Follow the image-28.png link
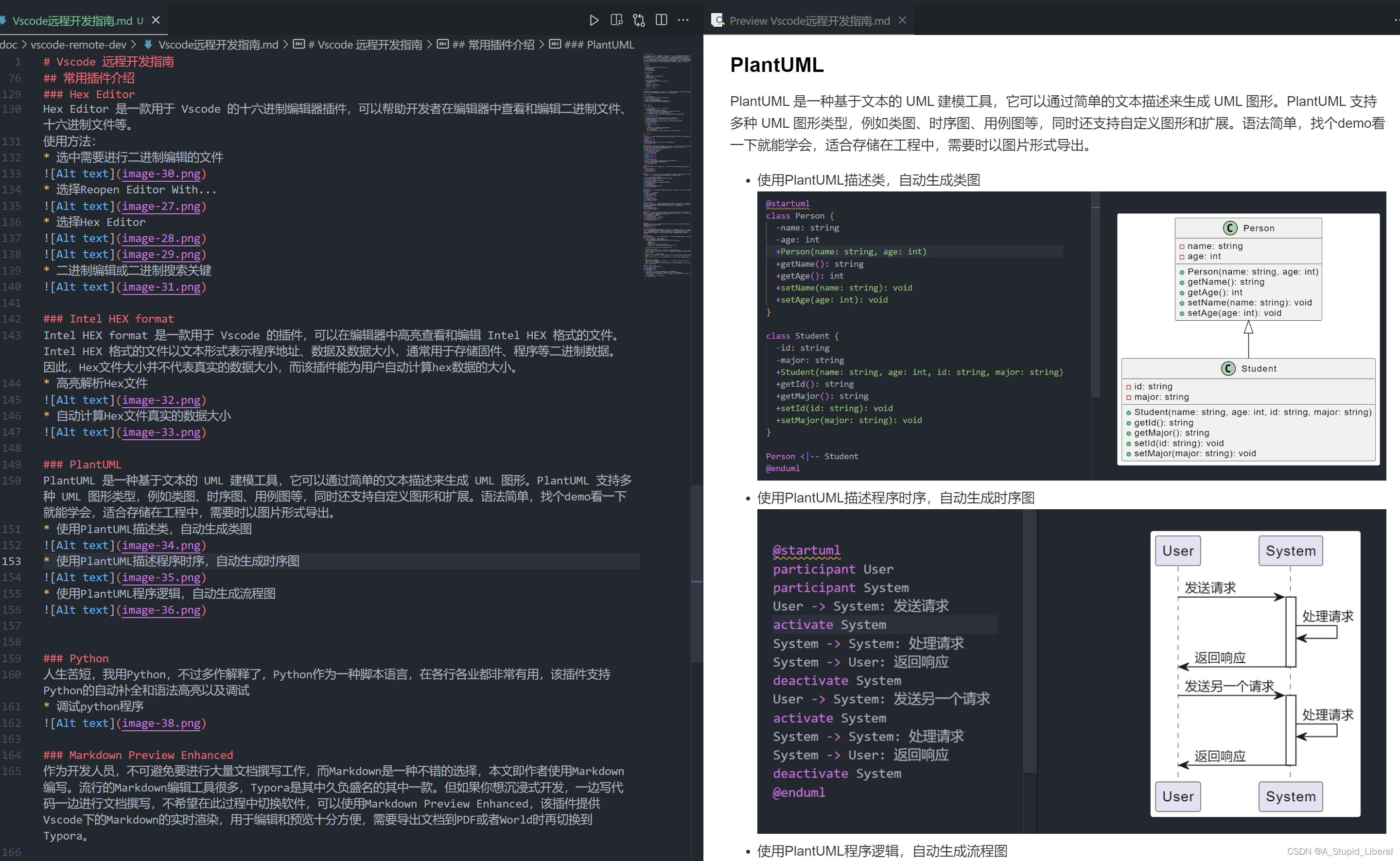Viewport: 1400px width, 861px height. pos(161,239)
